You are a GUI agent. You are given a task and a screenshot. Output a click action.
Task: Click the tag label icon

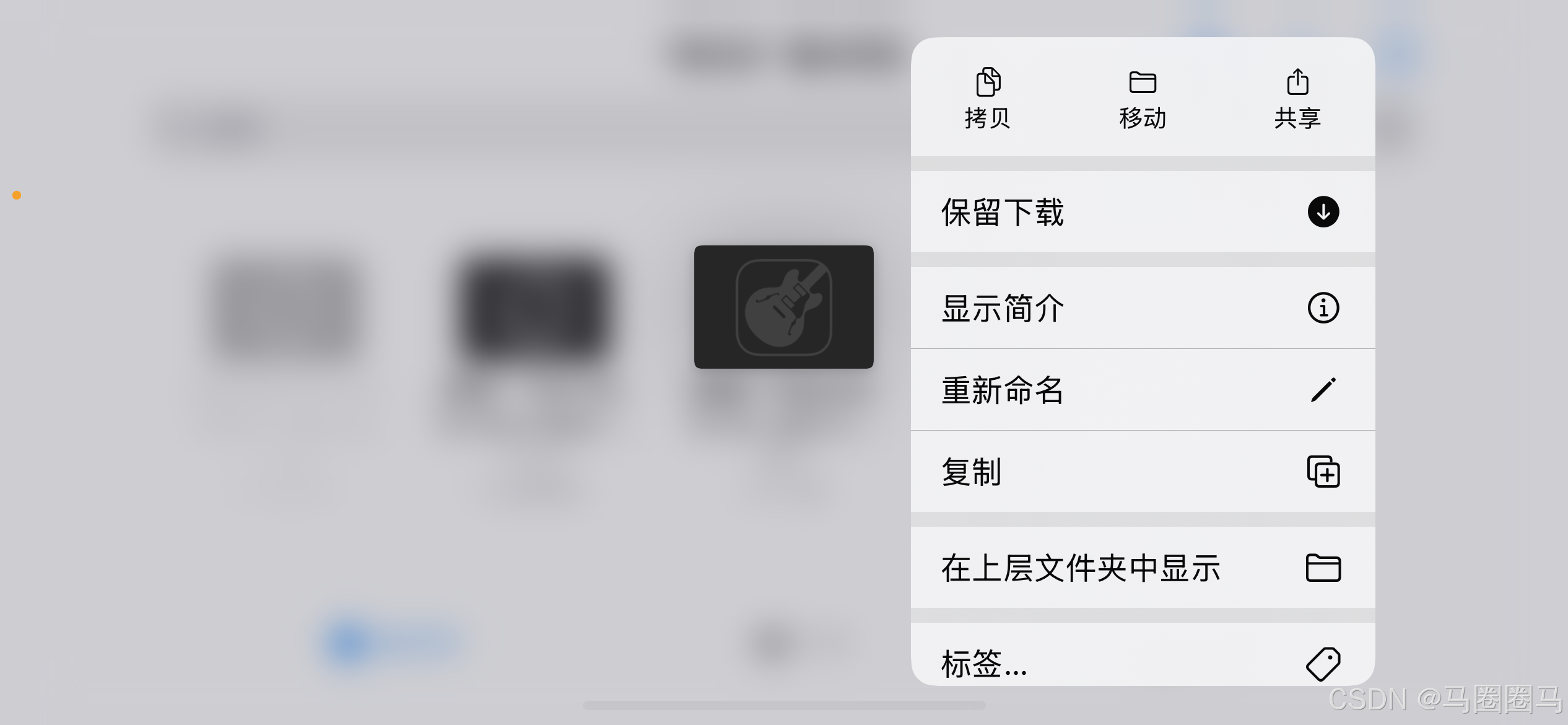point(1323,664)
